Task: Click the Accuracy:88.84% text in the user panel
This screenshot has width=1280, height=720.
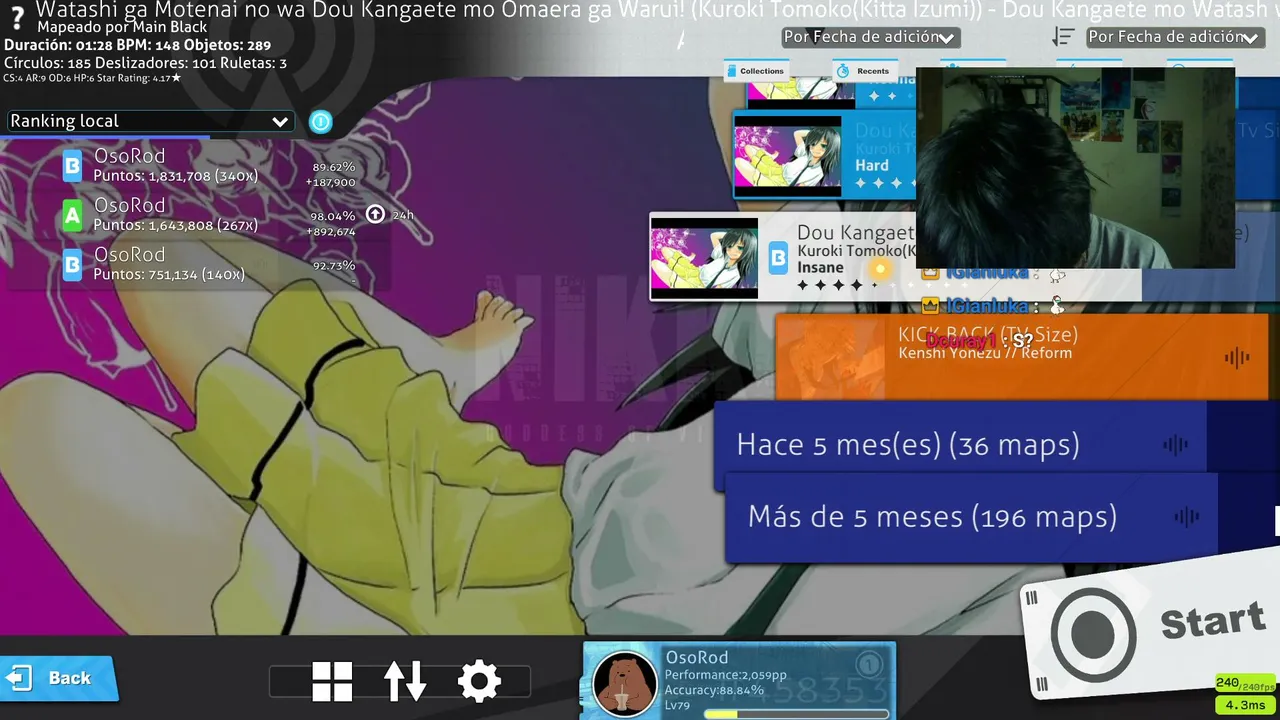Action: click(x=714, y=690)
